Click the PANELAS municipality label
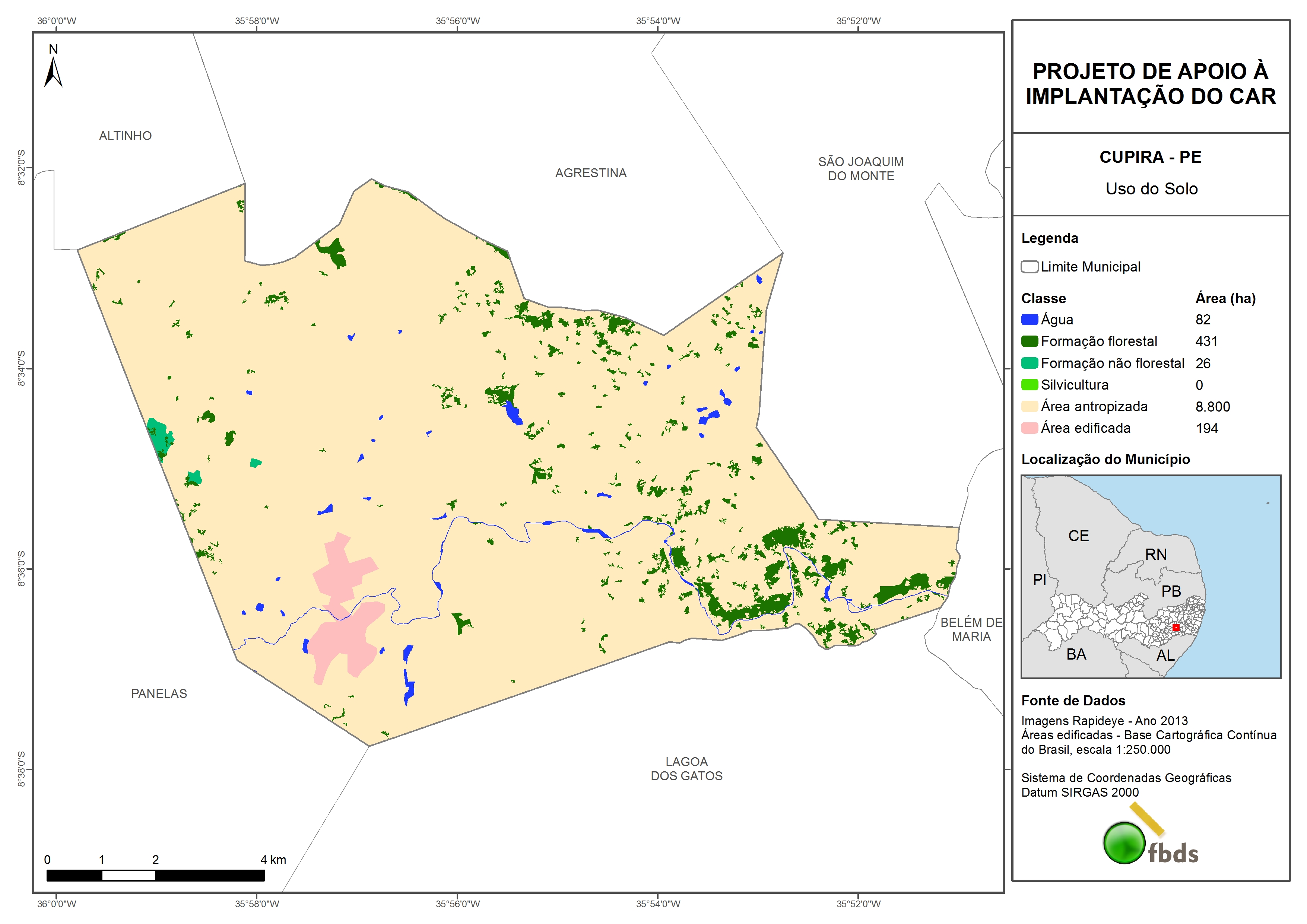Image resolution: width=1307 pixels, height=924 pixels. click(x=159, y=693)
